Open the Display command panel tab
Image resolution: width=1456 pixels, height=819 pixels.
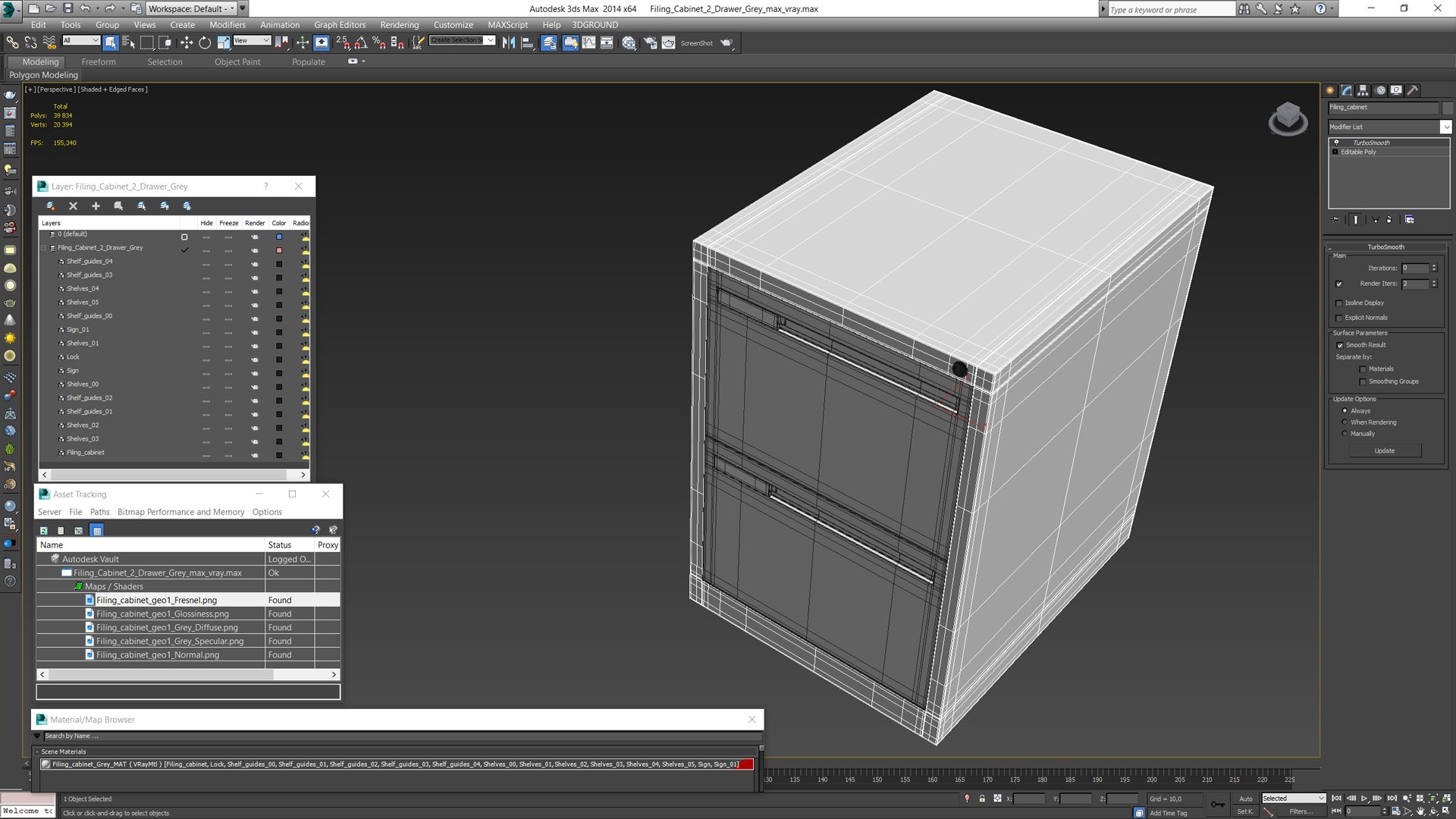1396,90
